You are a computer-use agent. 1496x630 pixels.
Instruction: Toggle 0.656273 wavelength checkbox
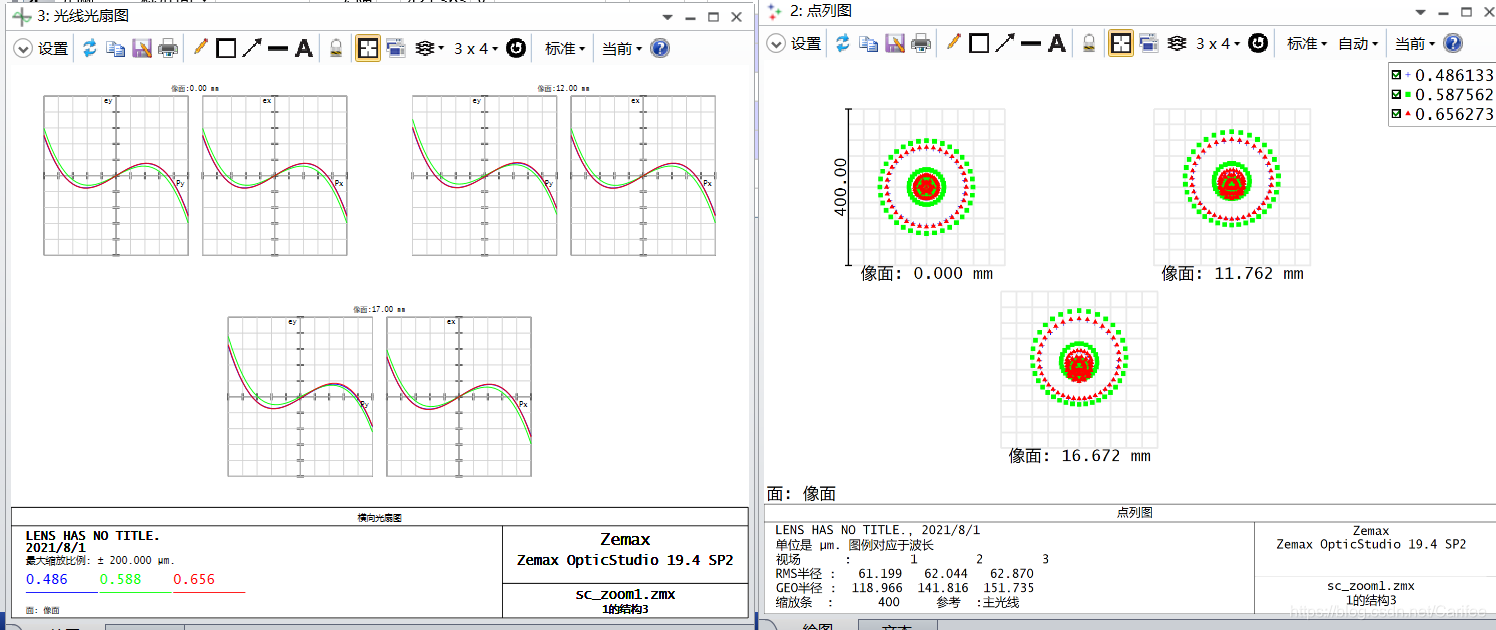pos(1397,115)
